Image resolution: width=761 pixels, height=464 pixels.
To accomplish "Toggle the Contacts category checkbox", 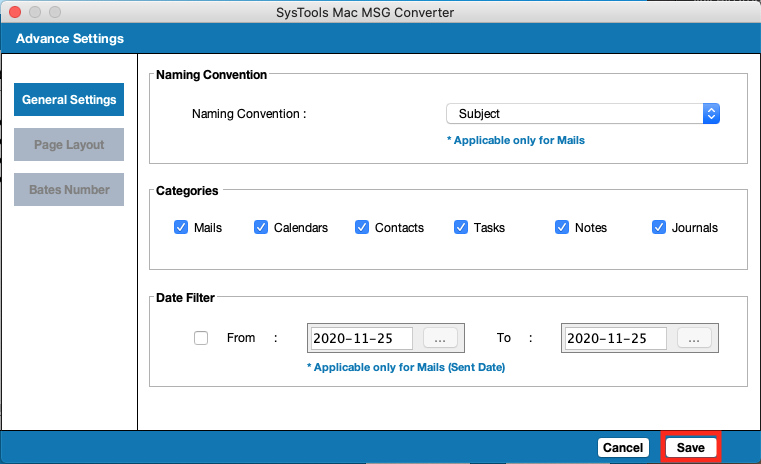I will click(x=362, y=227).
